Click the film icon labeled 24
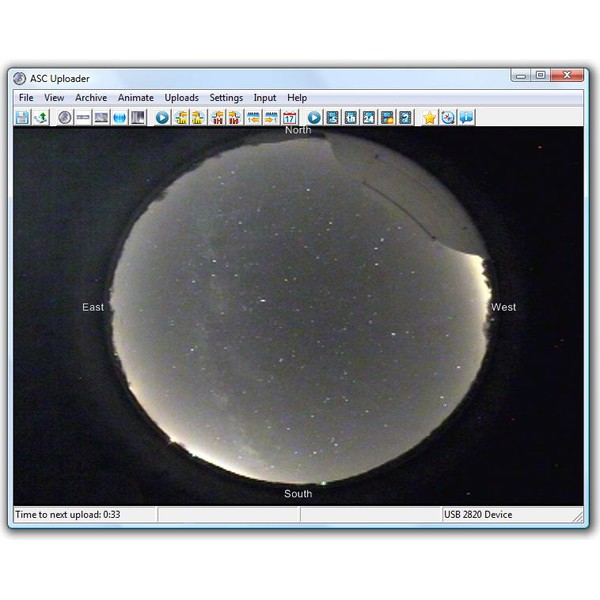The height and width of the screenshot is (600, 600). 368,118
